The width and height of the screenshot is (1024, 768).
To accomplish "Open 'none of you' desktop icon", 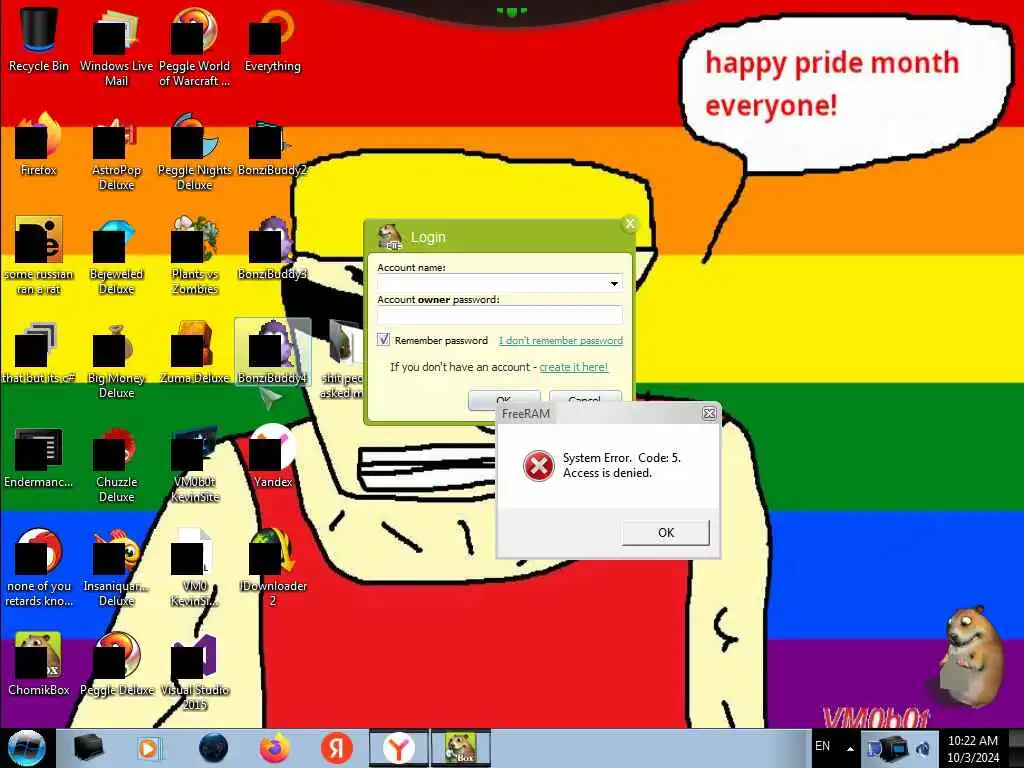I will [x=39, y=568].
